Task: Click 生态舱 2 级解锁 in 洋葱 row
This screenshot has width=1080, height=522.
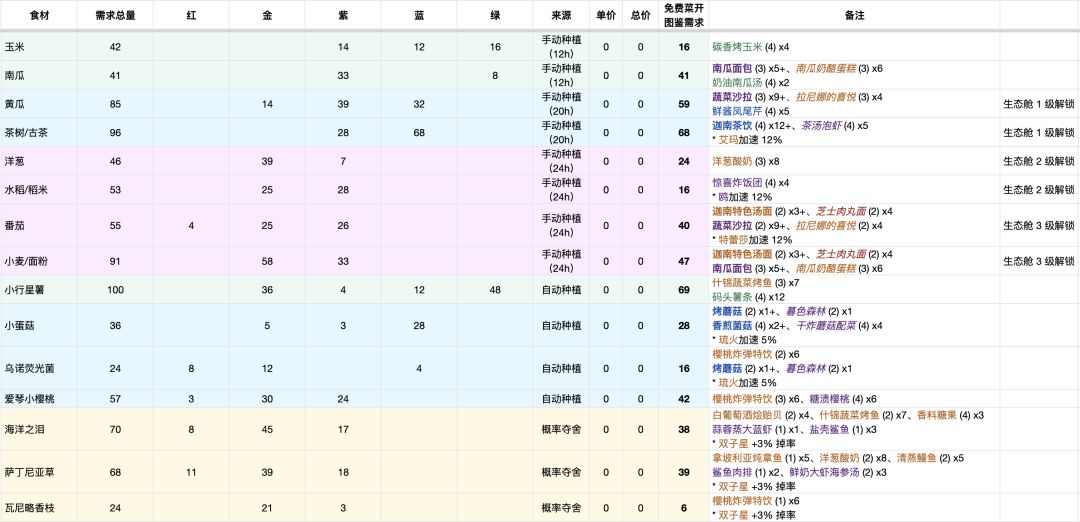Action: click(x=1039, y=161)
